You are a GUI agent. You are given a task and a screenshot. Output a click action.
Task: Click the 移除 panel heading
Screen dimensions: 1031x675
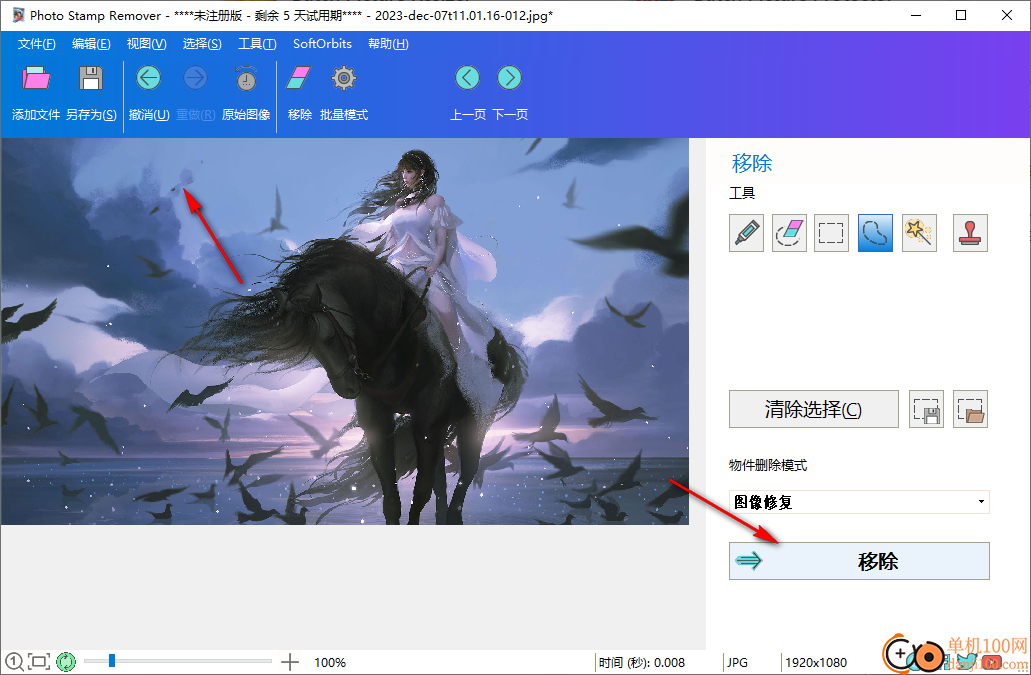point(752,163)
